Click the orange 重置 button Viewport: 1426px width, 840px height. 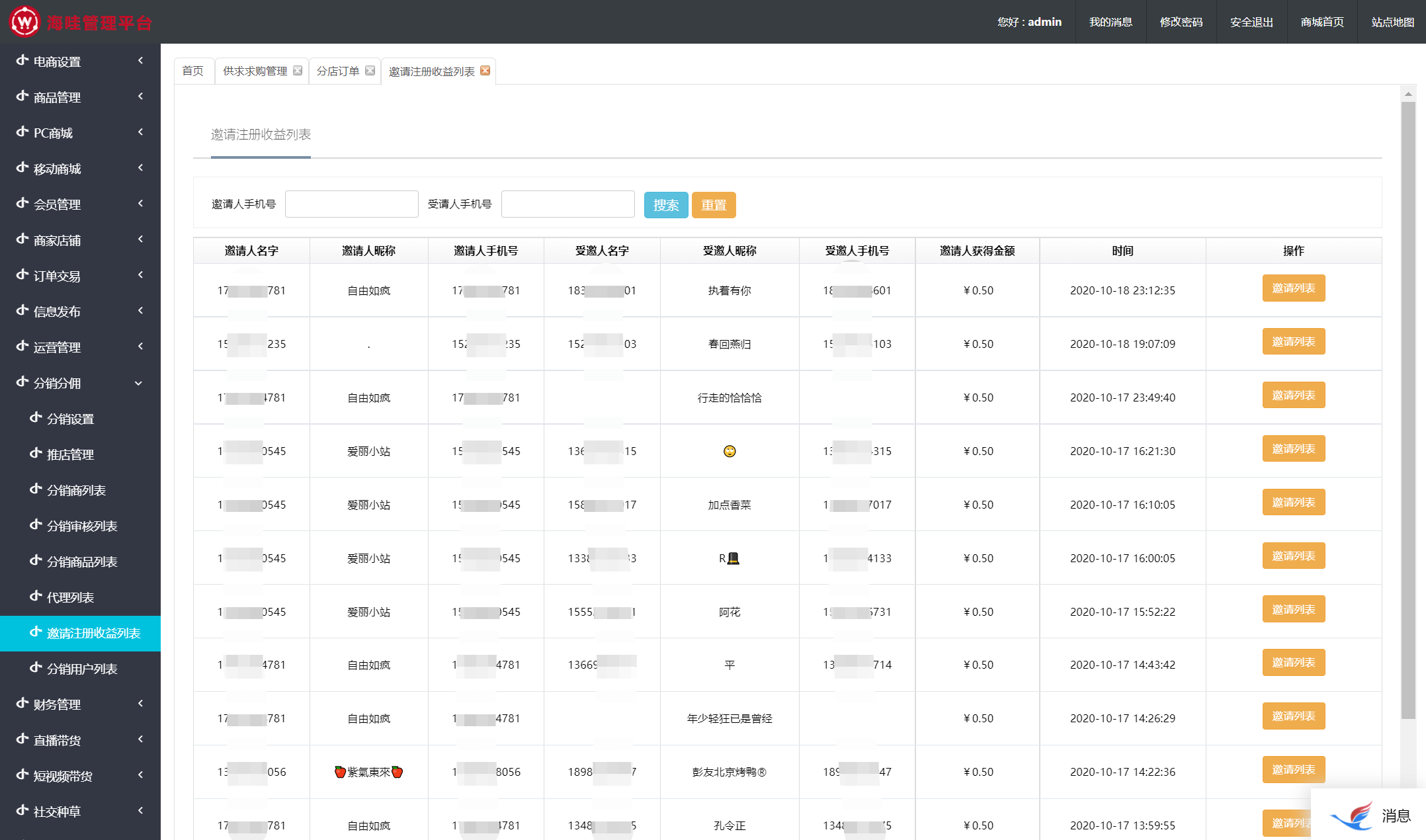pos(714,205)
